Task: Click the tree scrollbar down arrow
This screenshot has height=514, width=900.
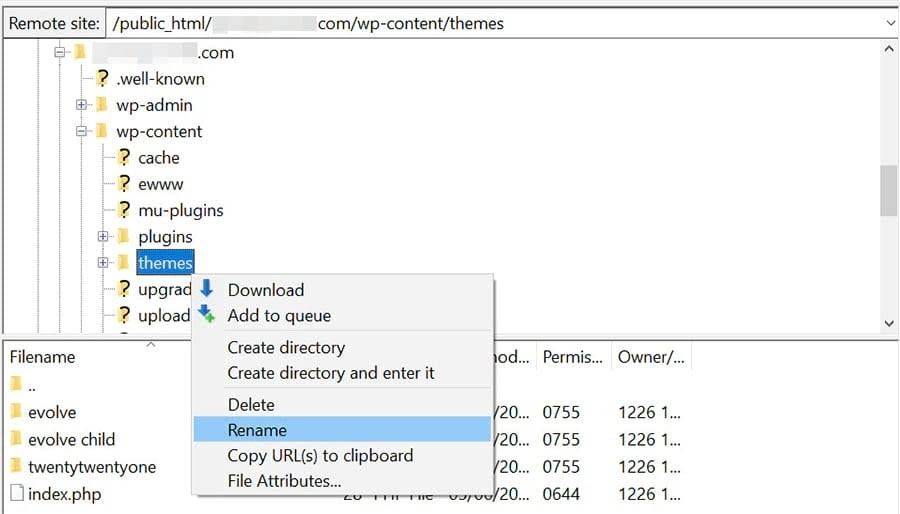Action: 889,324
